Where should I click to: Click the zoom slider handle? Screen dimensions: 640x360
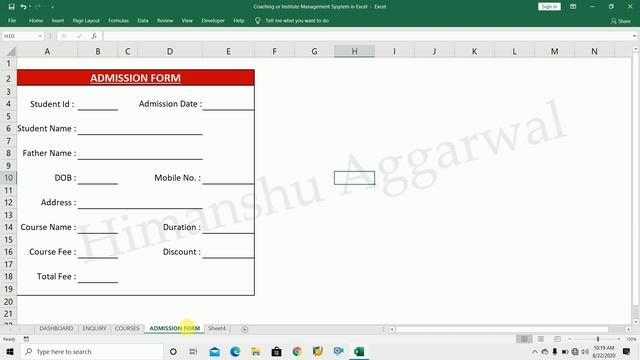[x=598, y=339]
